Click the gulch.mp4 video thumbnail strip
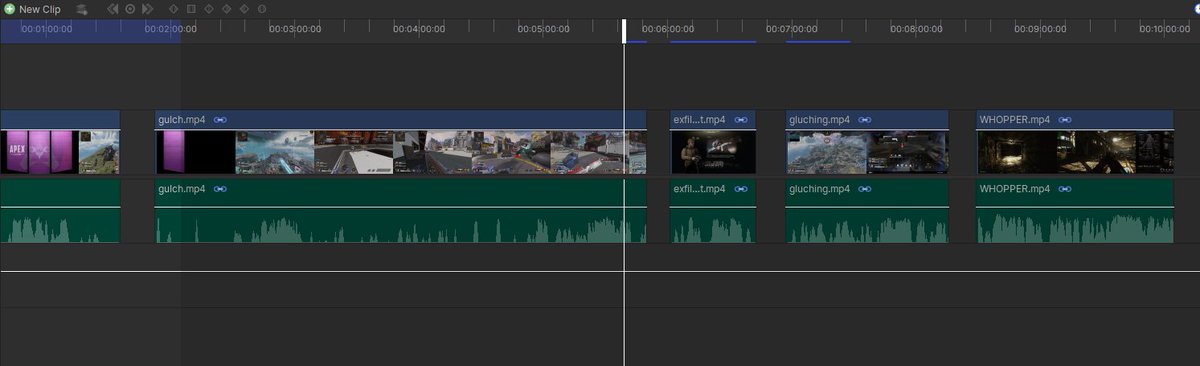The image size is (1200, 366). click(401, 152)
